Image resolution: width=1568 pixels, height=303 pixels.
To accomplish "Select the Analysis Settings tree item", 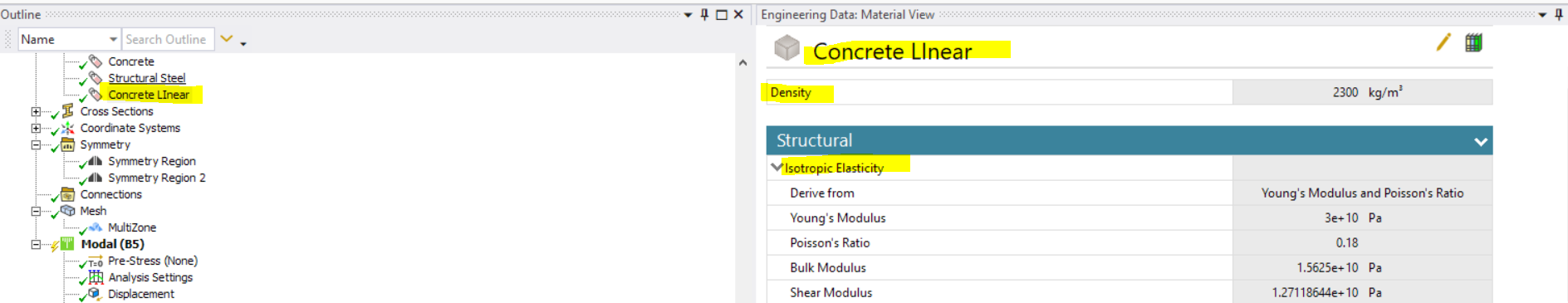I will (150, 277).
